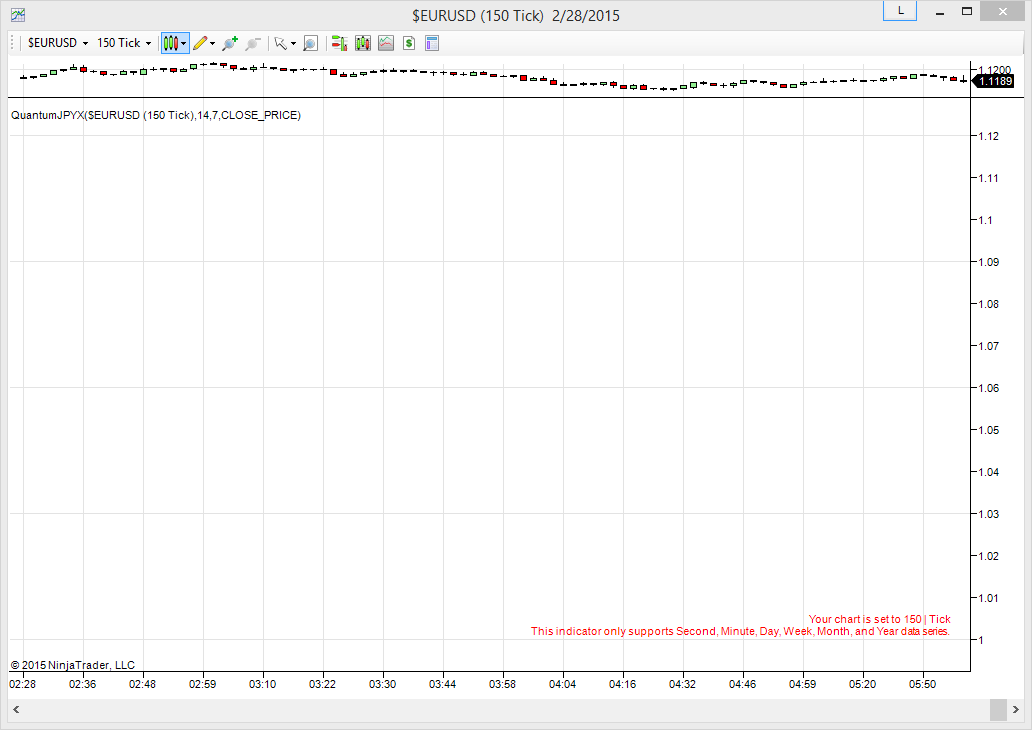Select the candlestick chart style icon
This screenshot has height=730, width=1032.
point(170,43)
